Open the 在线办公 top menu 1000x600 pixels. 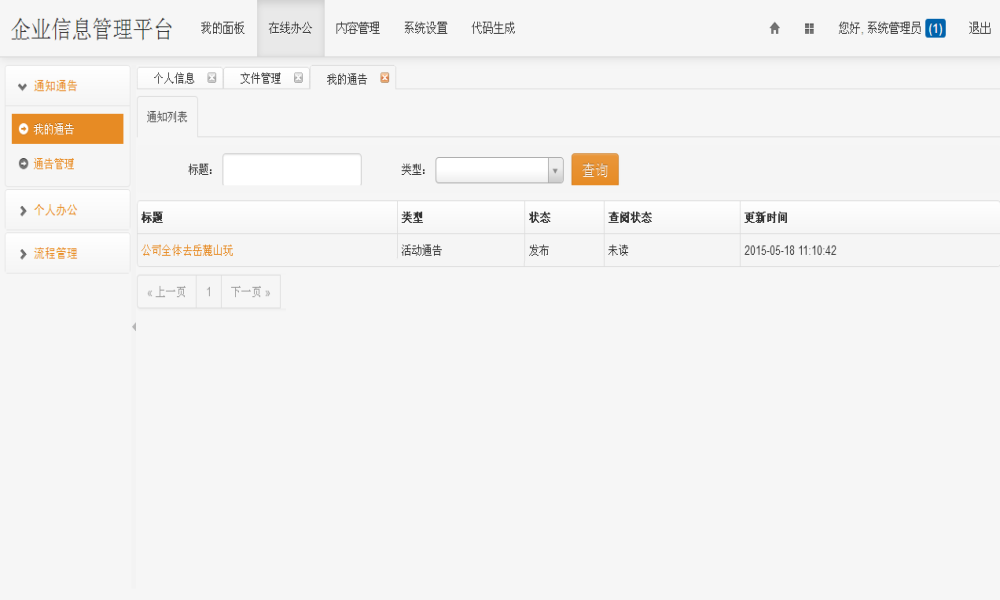coord(290,28)
